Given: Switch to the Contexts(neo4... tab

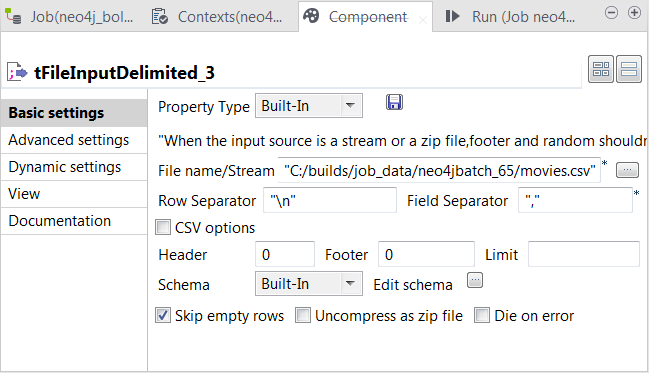Looking at the screenshot, I should [217, 17].
